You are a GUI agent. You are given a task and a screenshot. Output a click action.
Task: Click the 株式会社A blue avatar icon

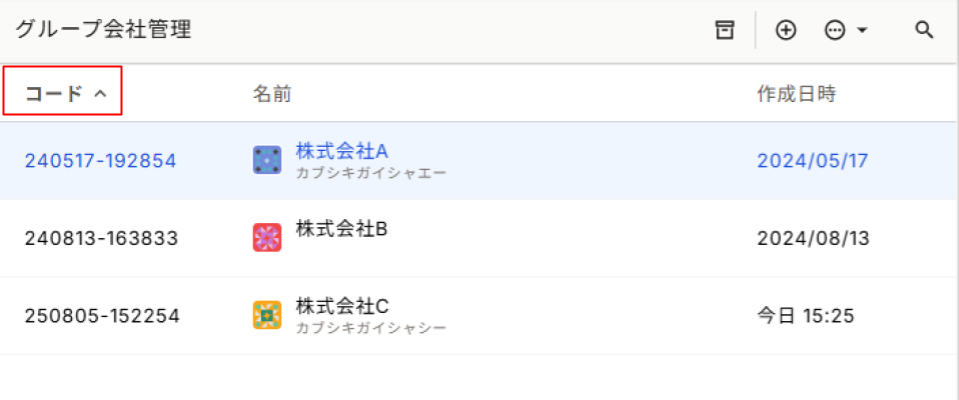click(x=267, y=160)
